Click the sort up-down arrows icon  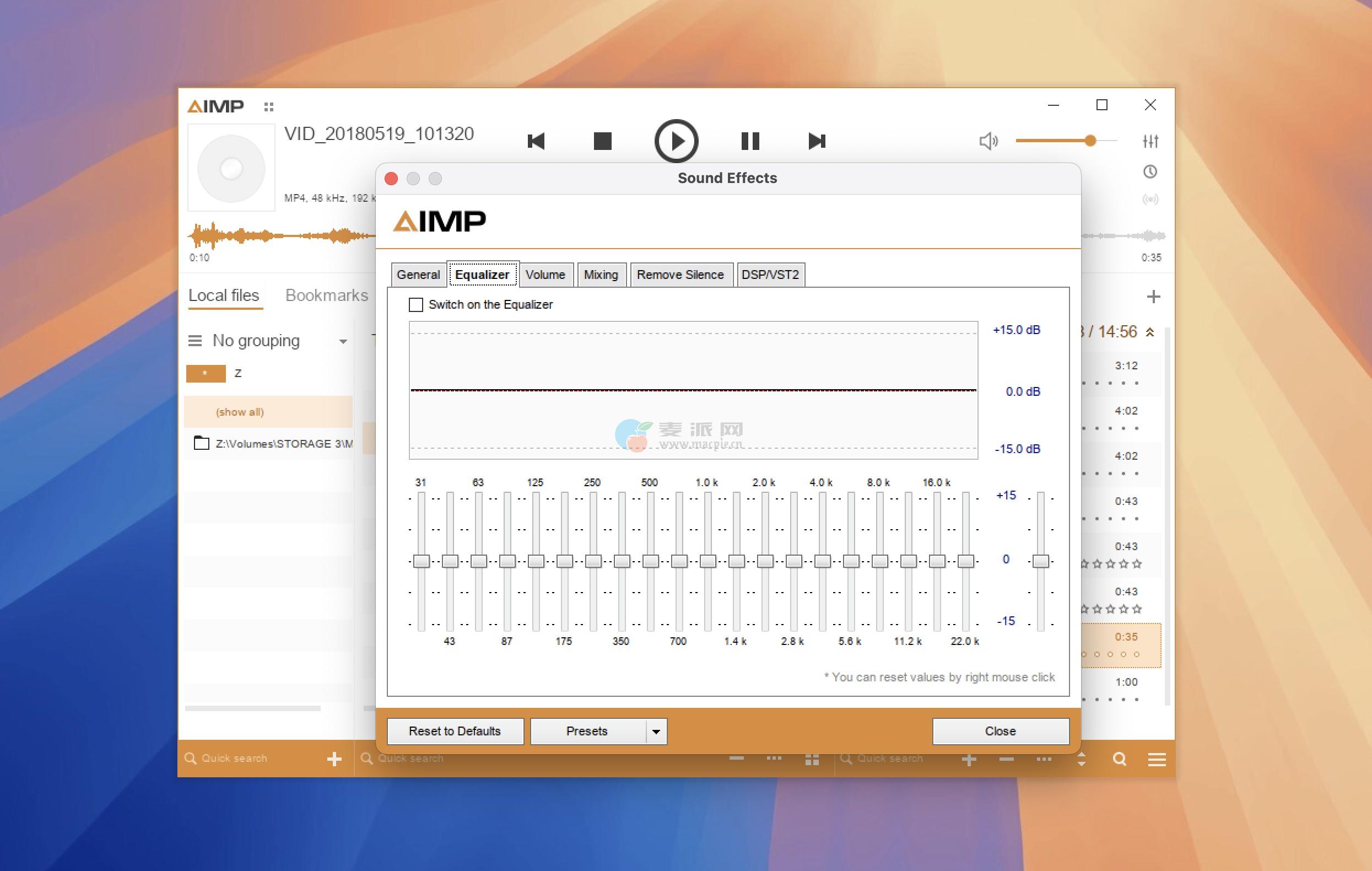pyautogui.click(x=1082, y=759)
